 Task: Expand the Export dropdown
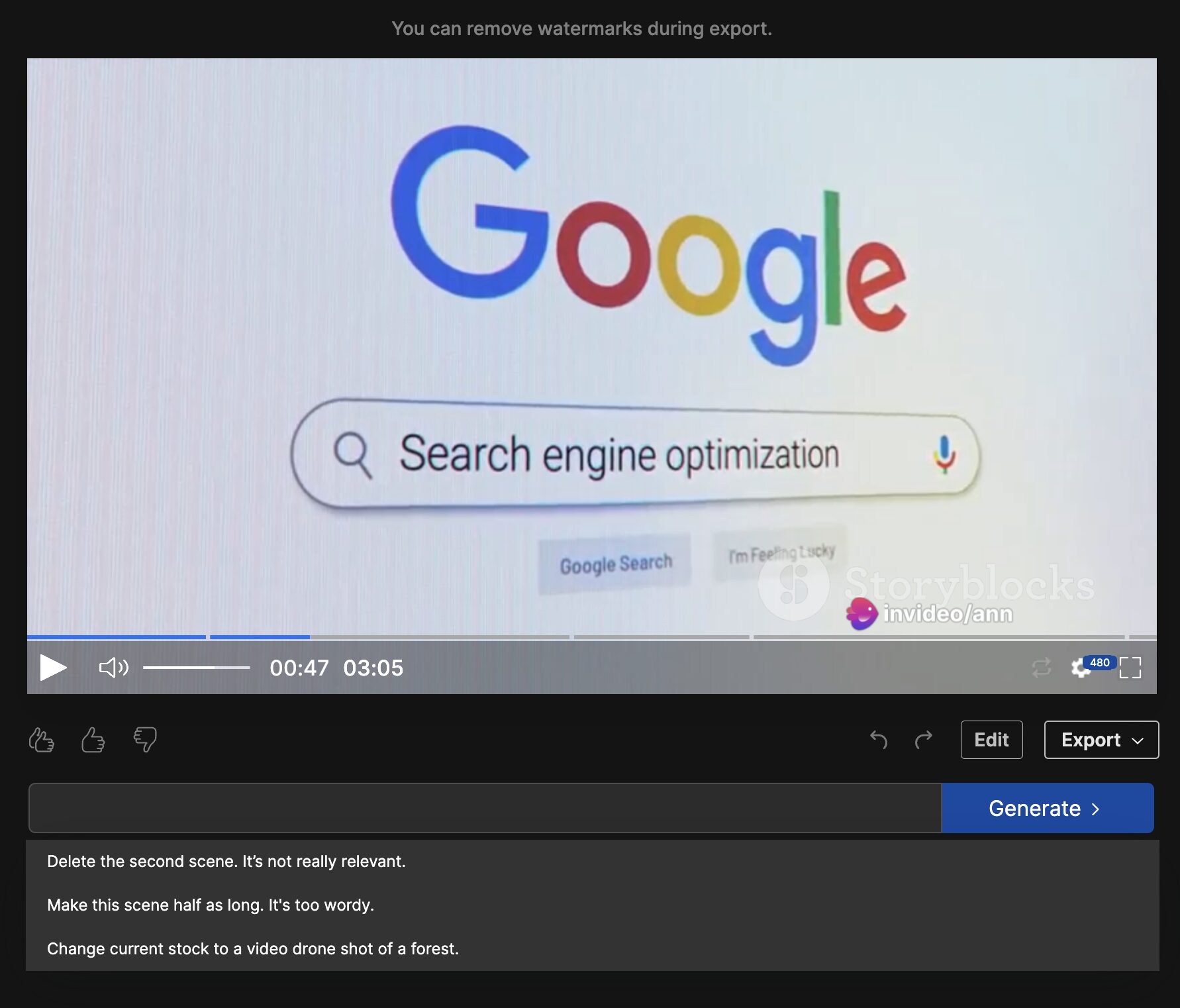tap(1101, 740)
